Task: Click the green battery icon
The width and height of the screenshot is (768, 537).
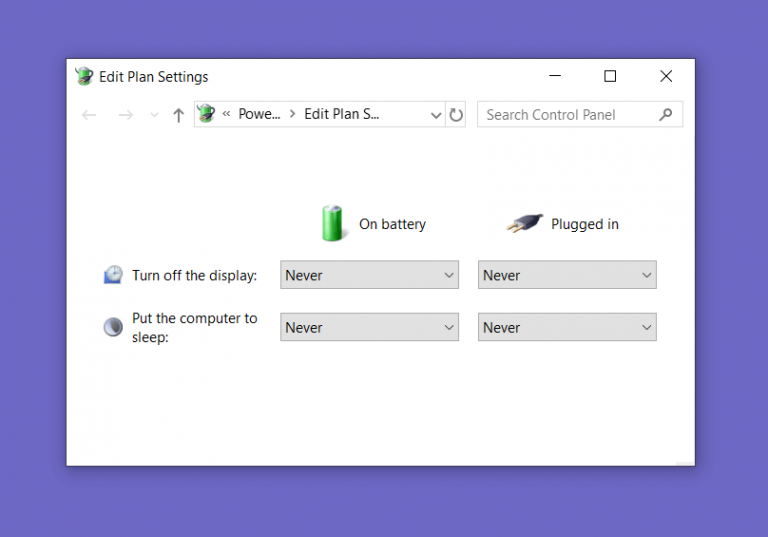Action: coord(333,223)
